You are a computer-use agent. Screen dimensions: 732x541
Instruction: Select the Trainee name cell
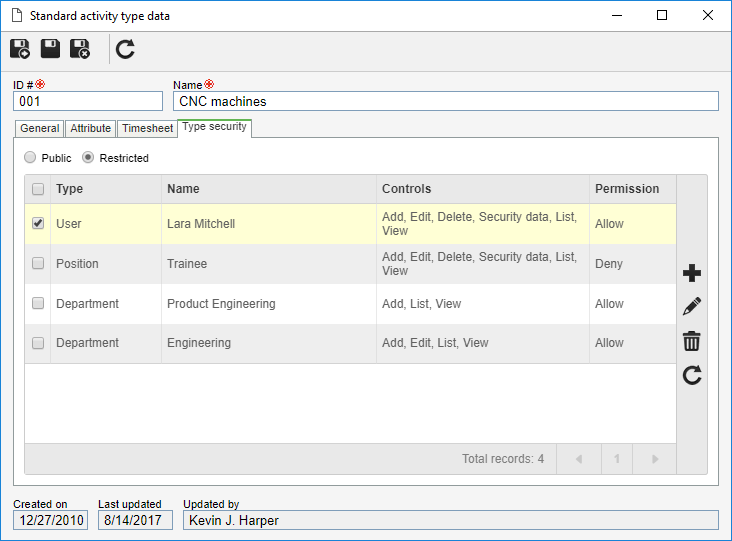click(269, 264)
